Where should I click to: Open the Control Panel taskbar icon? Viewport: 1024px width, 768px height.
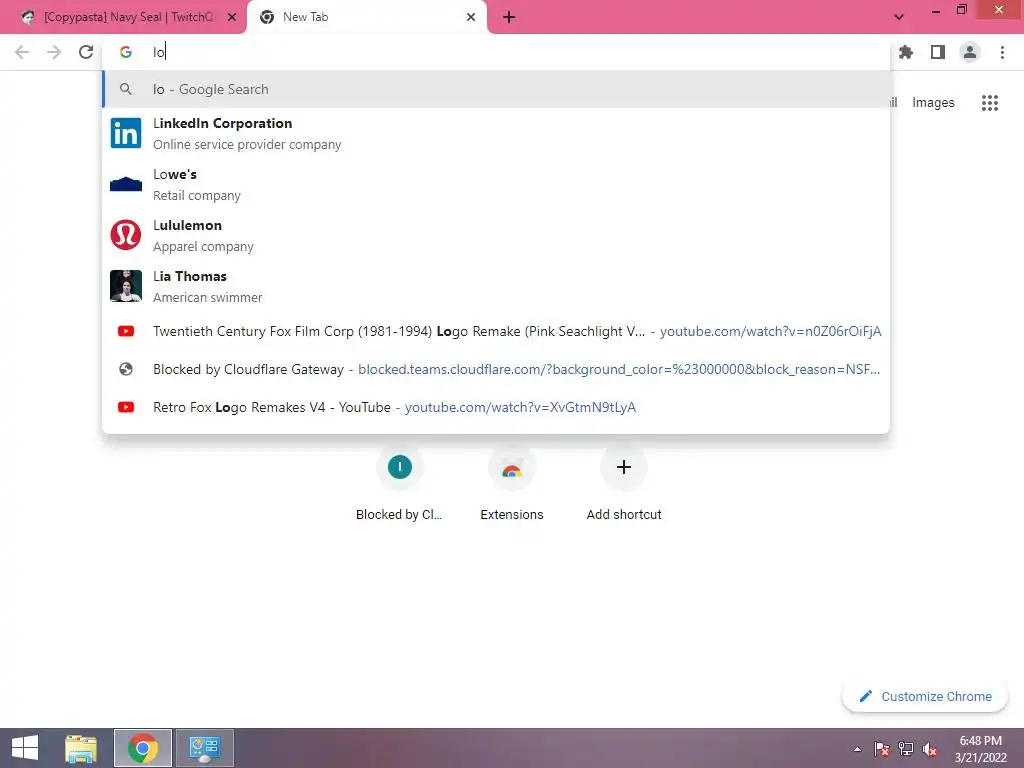(205, 748)
